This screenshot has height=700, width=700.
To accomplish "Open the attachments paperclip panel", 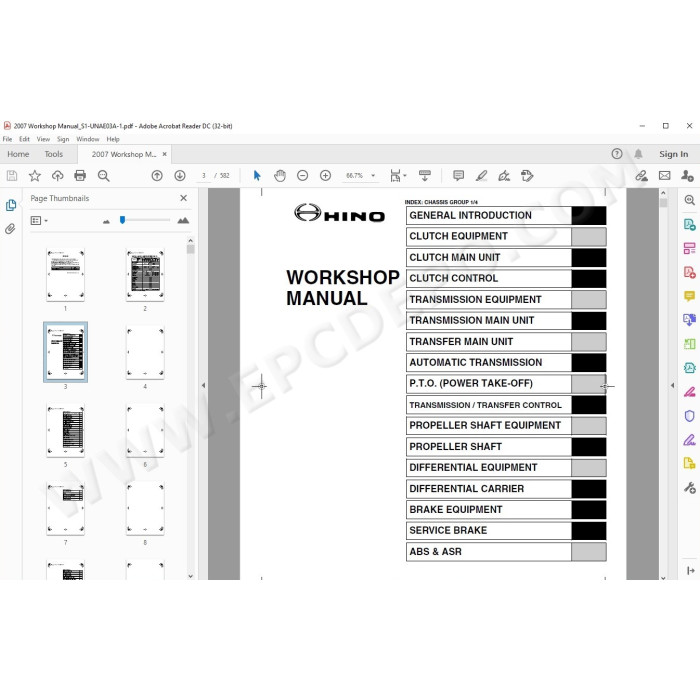I will pyautogui.click(x=10, y=229).
